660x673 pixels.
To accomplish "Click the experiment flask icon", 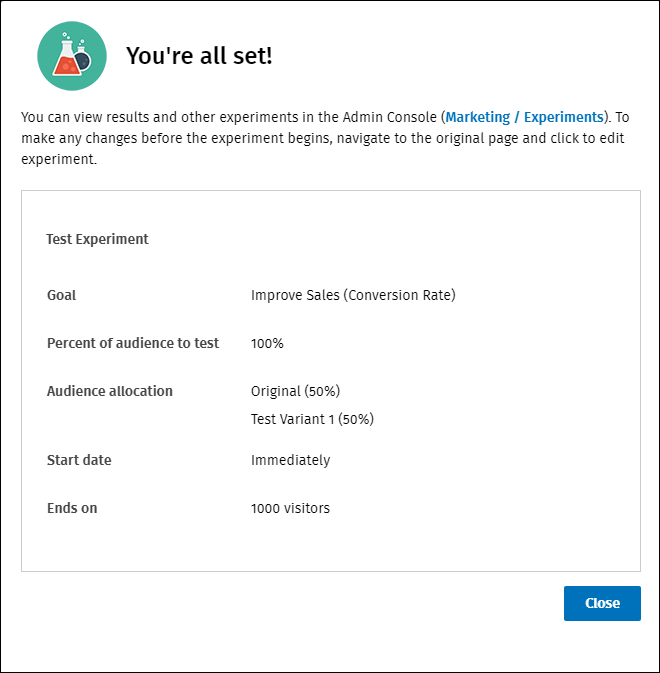I will coord(72,55).
